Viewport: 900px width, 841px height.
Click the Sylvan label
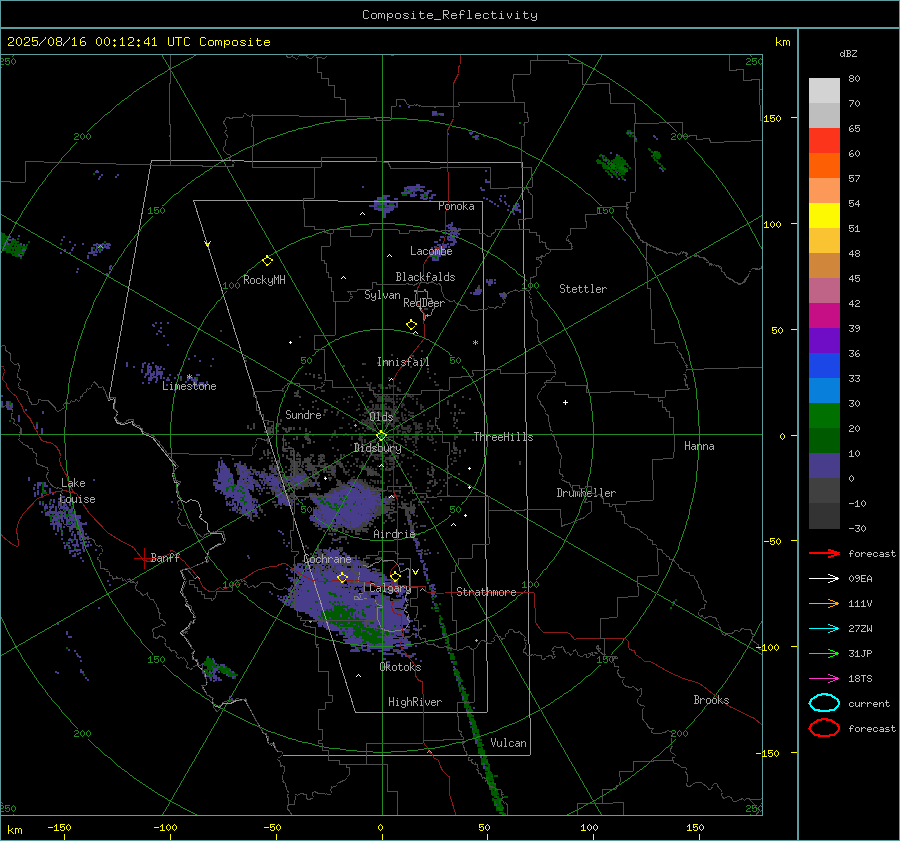click(382, 295)
